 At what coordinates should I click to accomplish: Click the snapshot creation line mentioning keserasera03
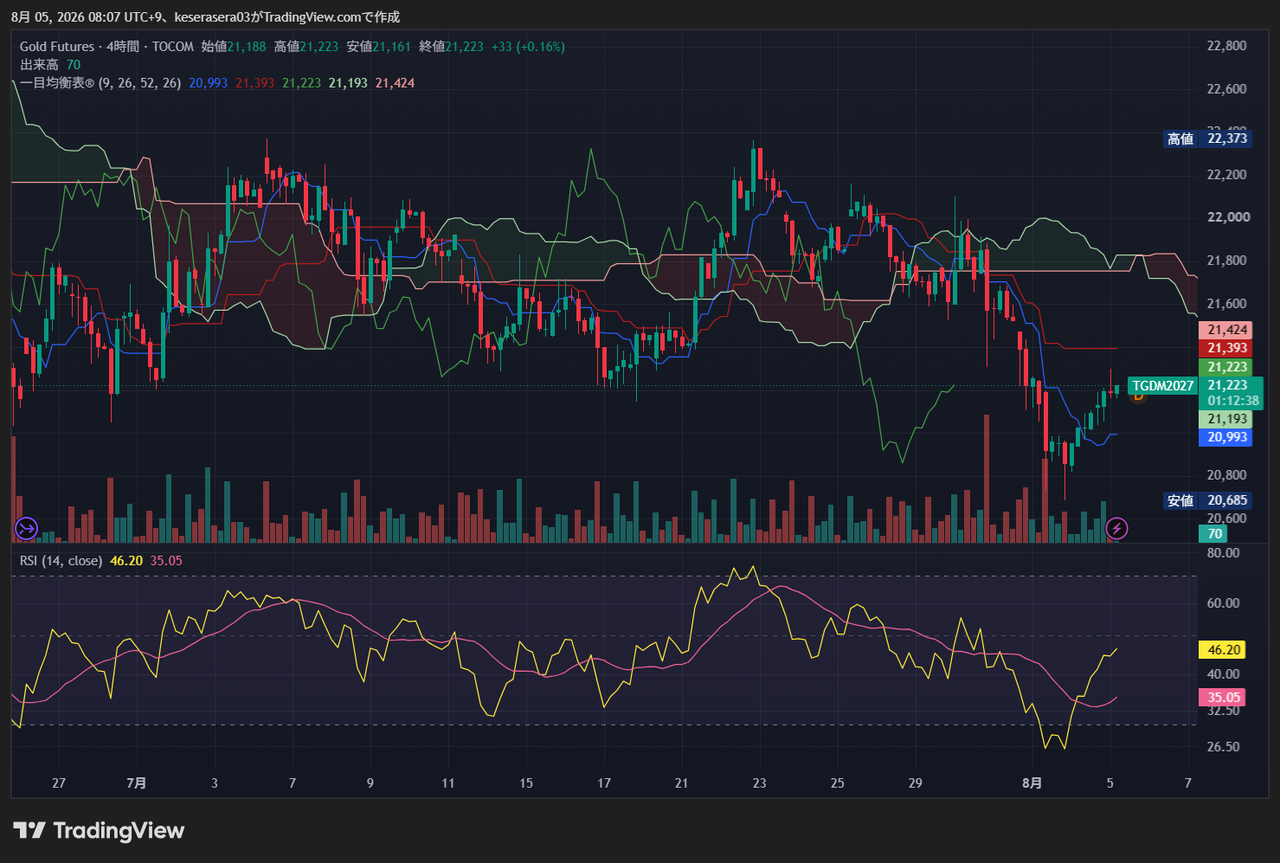[205, 17]
